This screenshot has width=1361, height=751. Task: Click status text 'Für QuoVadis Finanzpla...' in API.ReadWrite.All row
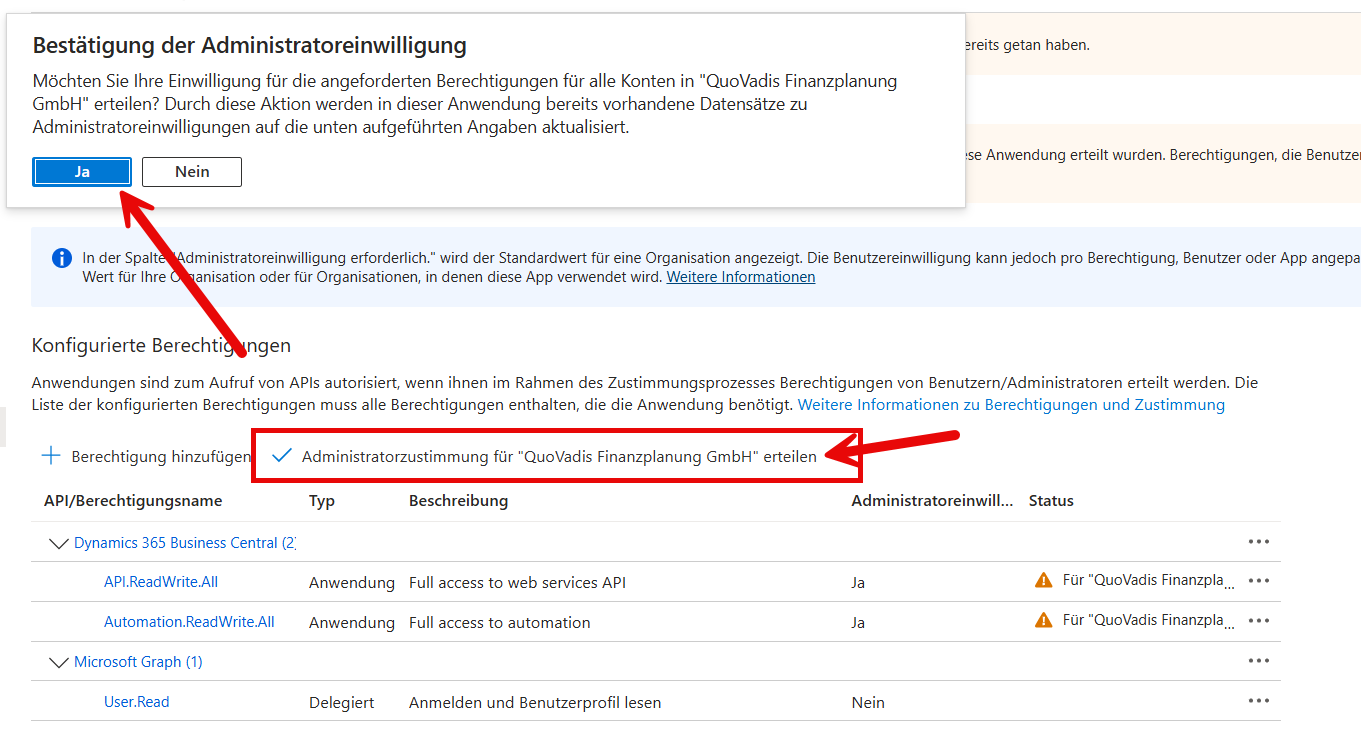point(1148,581)
